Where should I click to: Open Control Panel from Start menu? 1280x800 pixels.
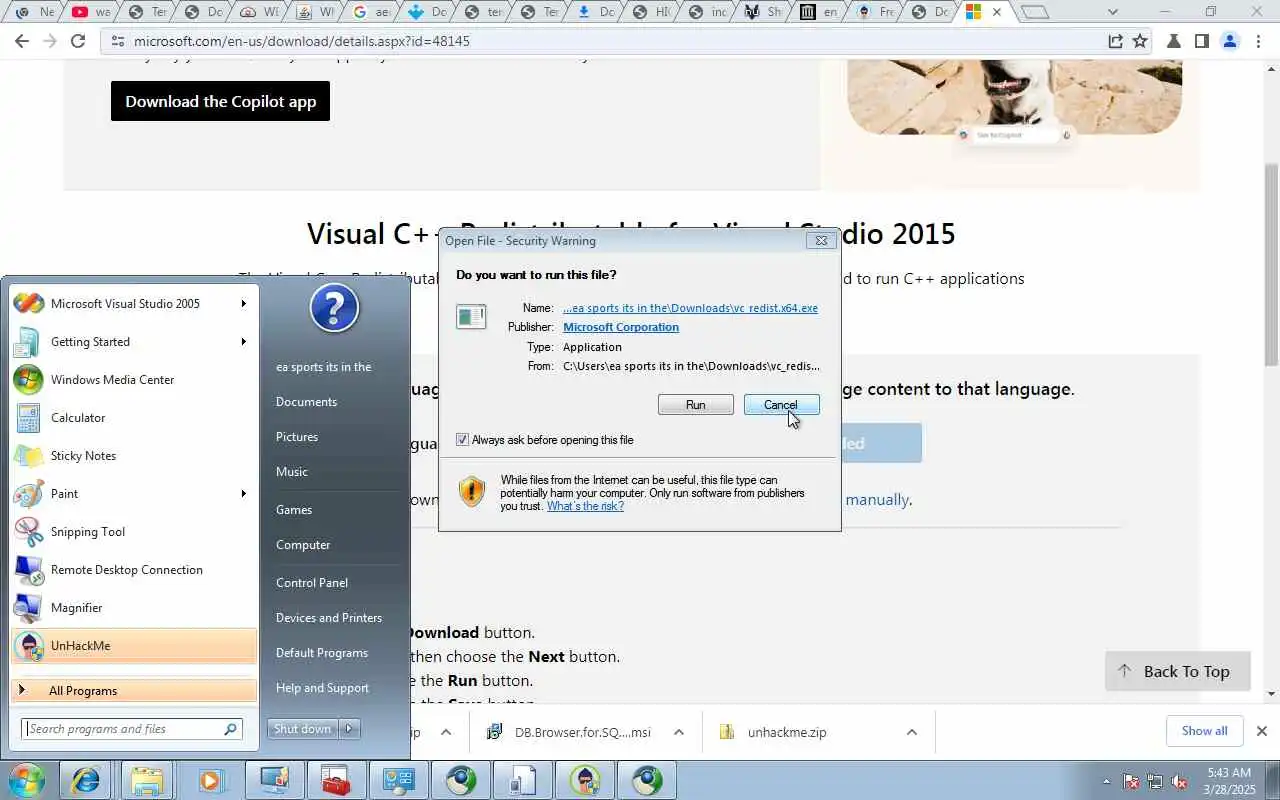(312, 583)
